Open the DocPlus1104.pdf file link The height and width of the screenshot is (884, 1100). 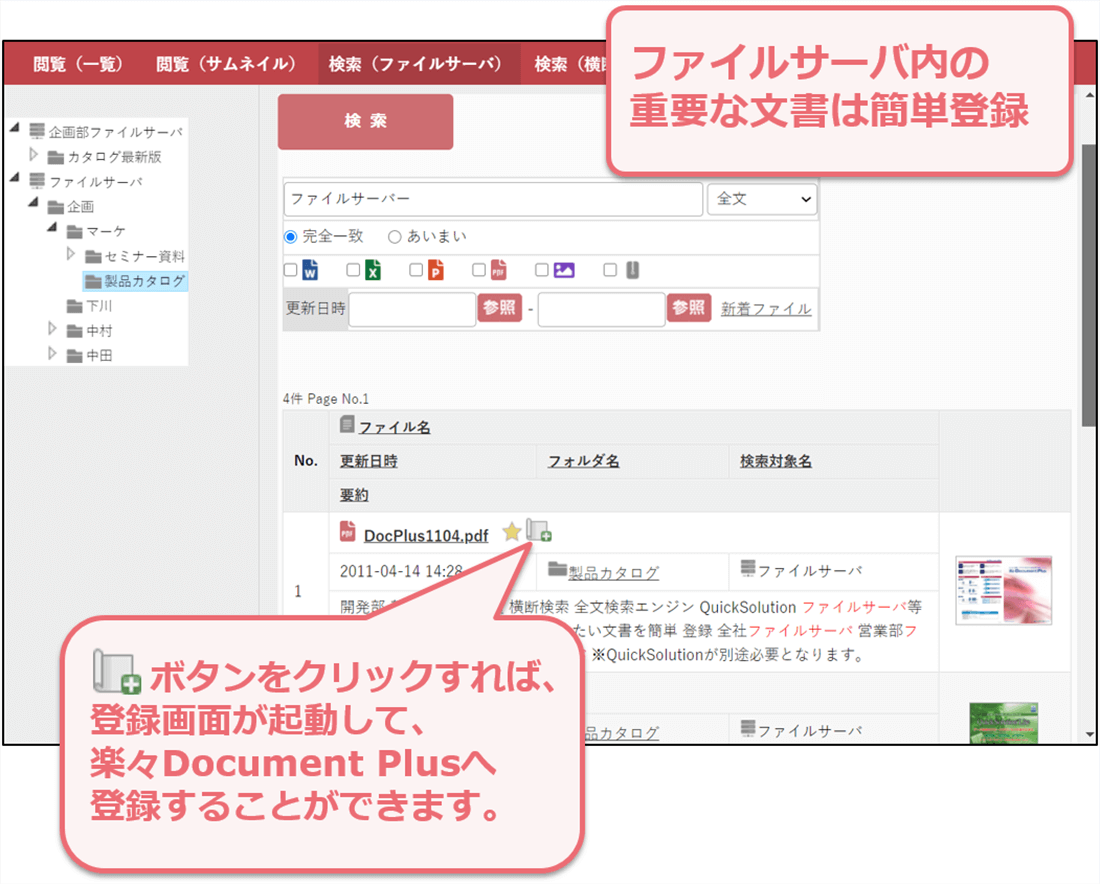pyautogui.click(x=426, y=535)
